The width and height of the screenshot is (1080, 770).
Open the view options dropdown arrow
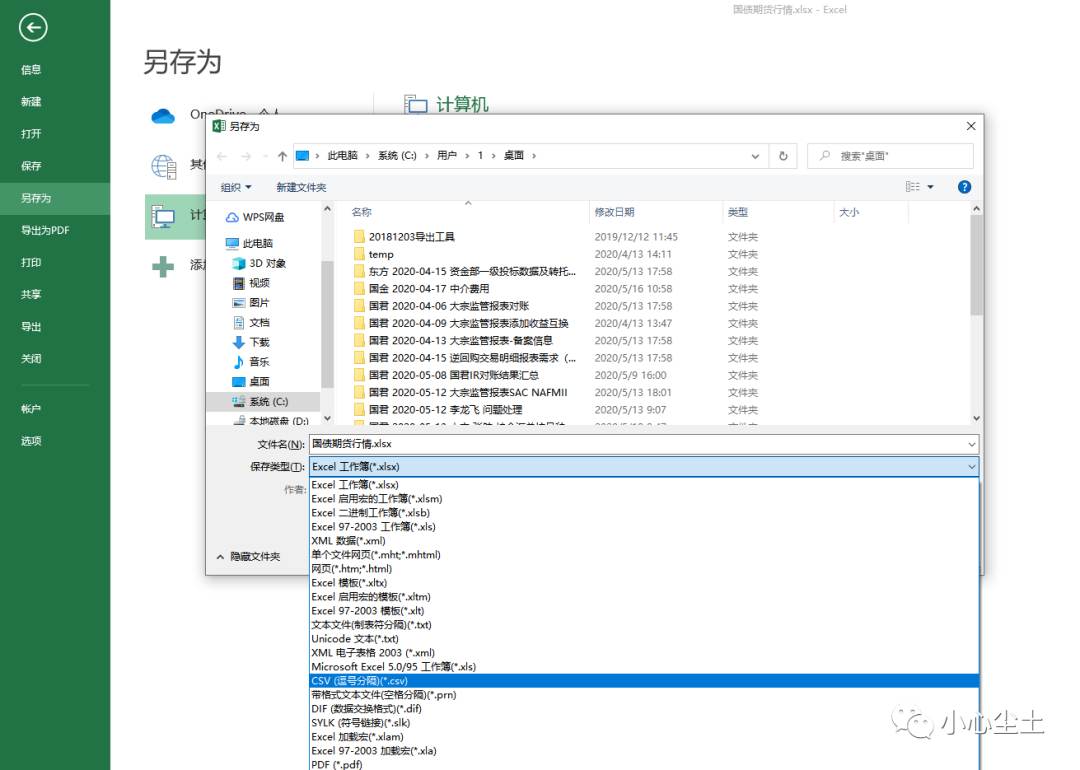coord(931,187)
